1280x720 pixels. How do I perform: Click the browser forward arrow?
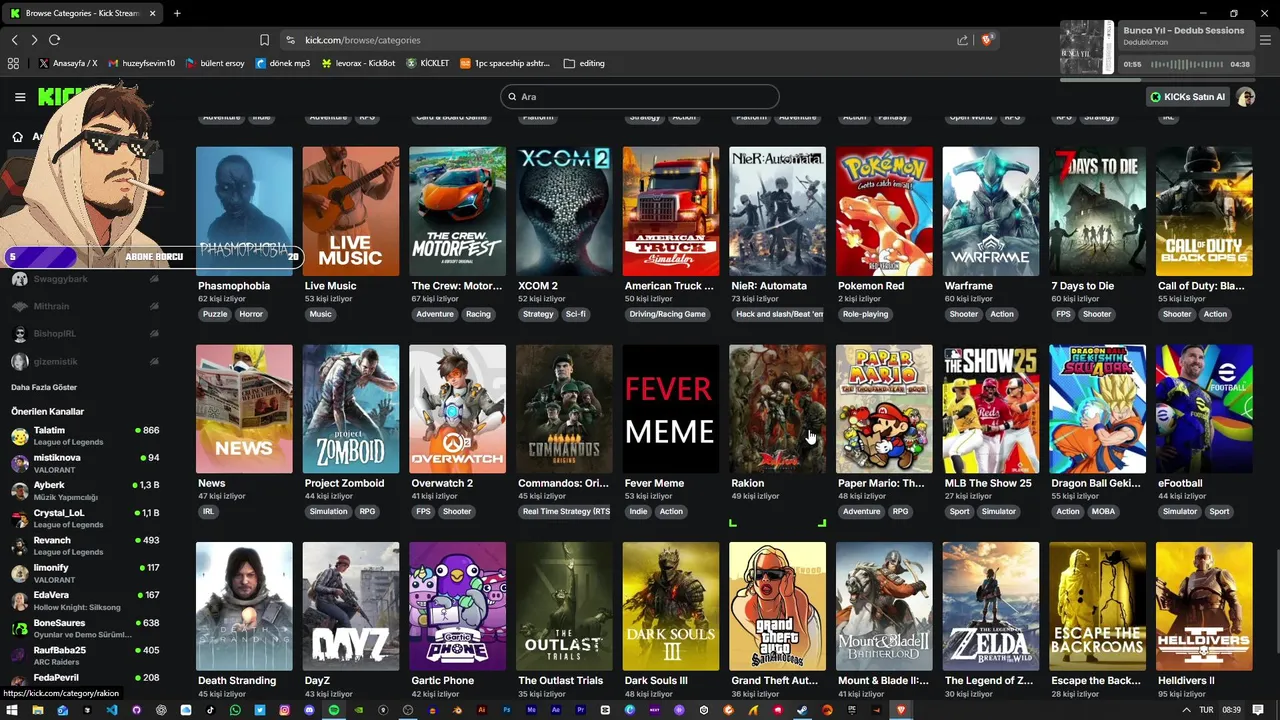[34, 40]
